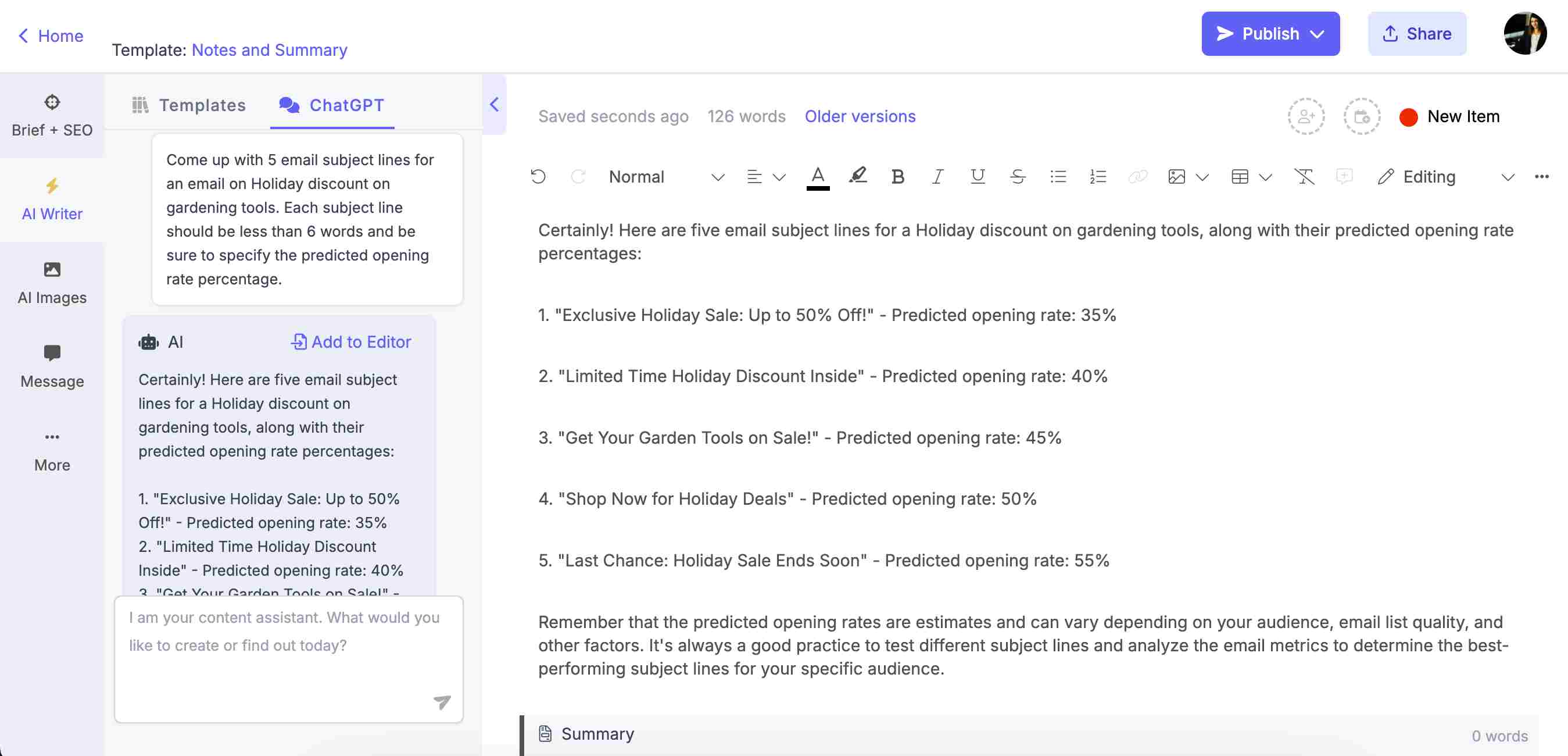Click the insert table icon
The image size is (1568, 756).
pos(1239,177)
